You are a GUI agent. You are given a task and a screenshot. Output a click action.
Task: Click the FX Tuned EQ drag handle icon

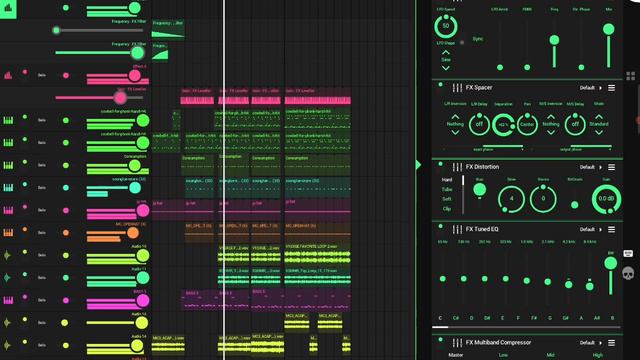[457, 229]
